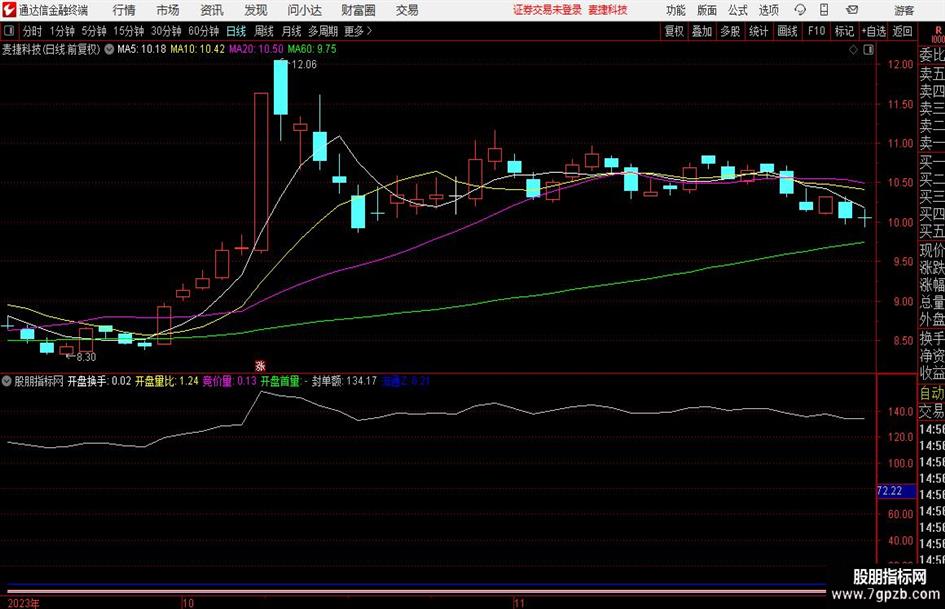Viewport: 945px width, 609px height.
Task: Click the 通达信 red logo icon
Action: click(x=10, y=10)
